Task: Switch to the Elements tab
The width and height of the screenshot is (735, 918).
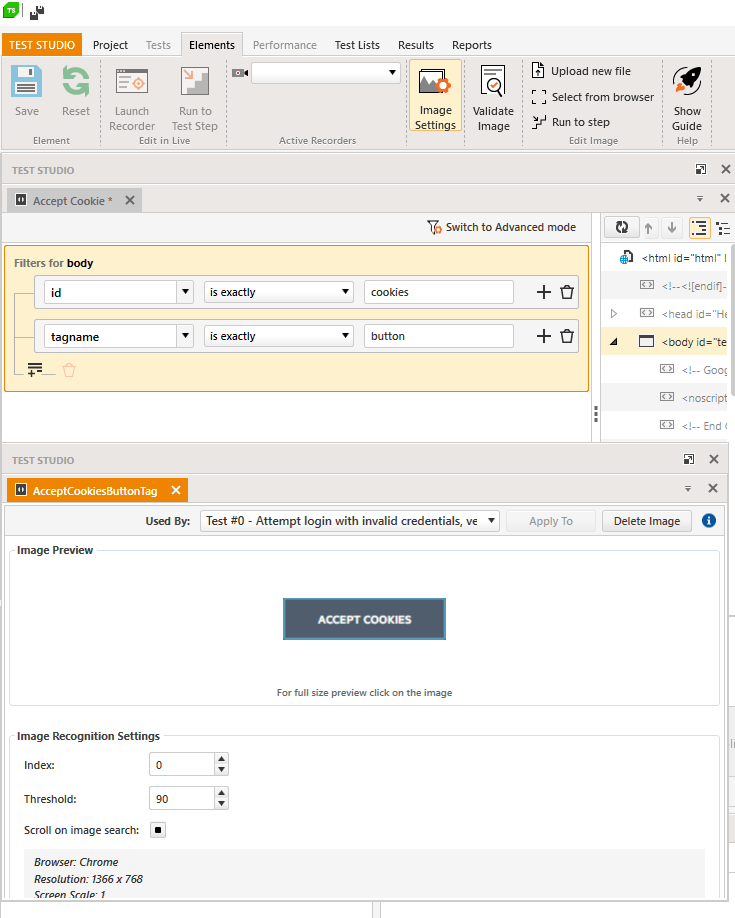Action: [211, 45]
